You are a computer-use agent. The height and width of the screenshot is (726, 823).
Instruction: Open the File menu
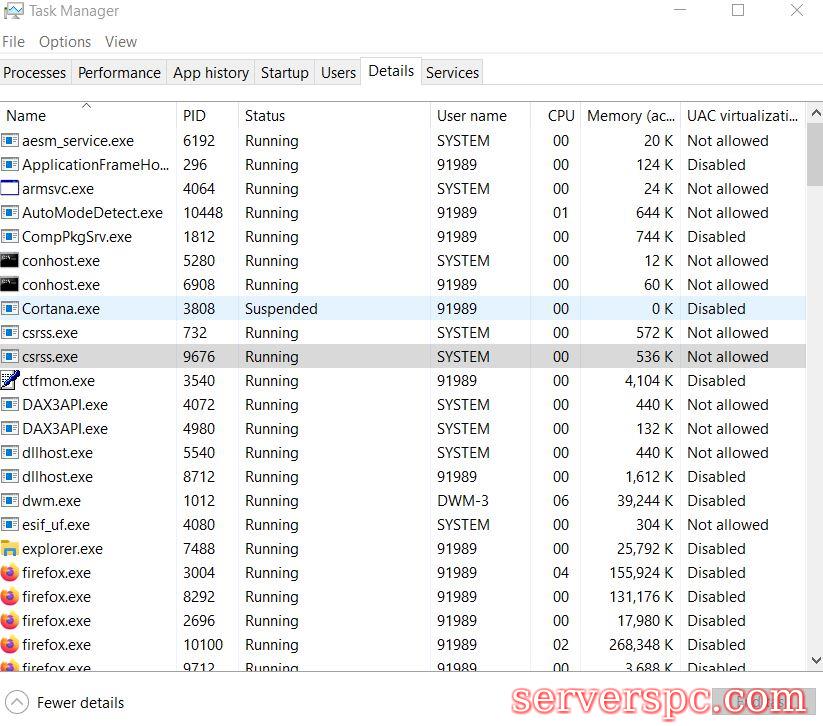(14, 42)
